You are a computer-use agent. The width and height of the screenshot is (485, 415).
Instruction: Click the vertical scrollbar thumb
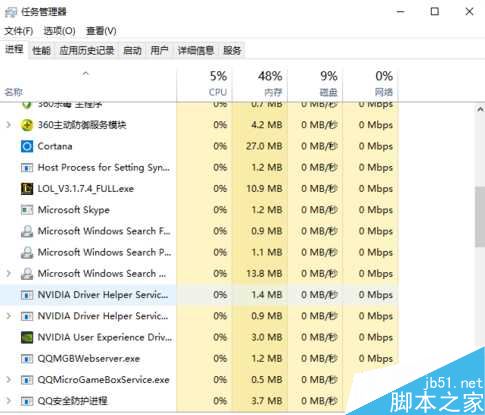click(480, 217)
